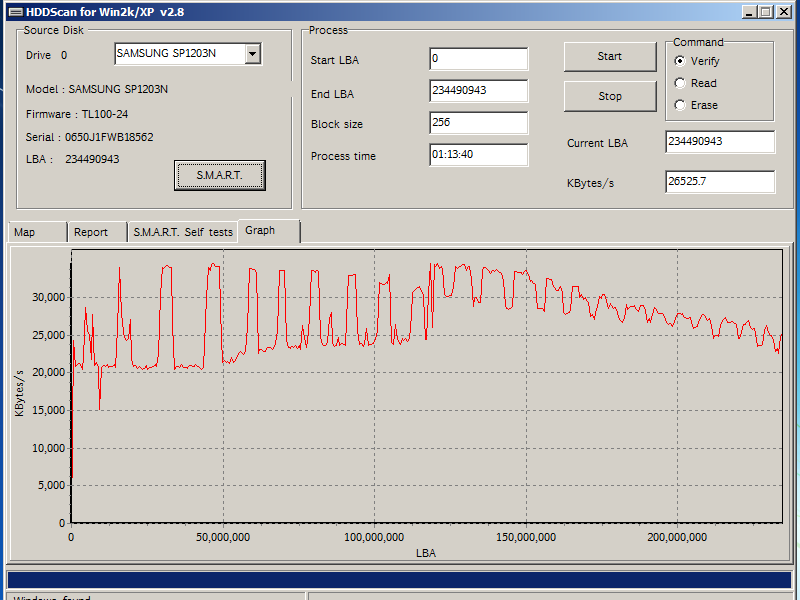800x600 pixels.
Task: Stop the running scan
Action: (x=610, y=97)
